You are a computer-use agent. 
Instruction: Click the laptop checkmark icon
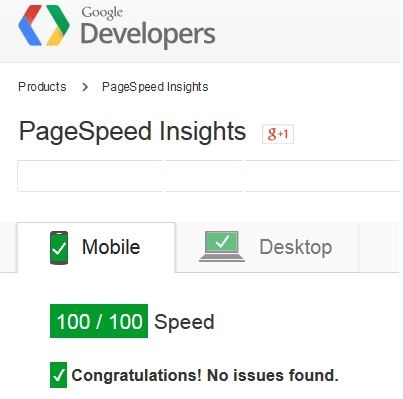222,247
